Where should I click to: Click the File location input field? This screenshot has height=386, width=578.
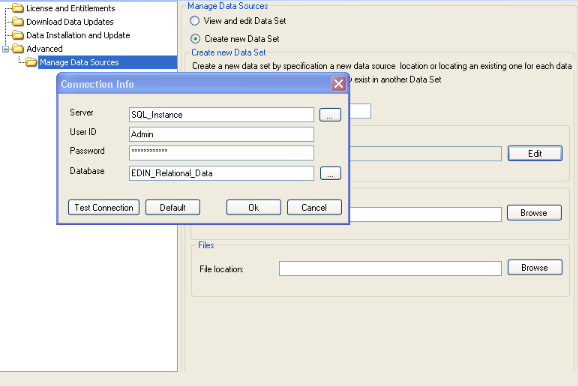[390, 268]
